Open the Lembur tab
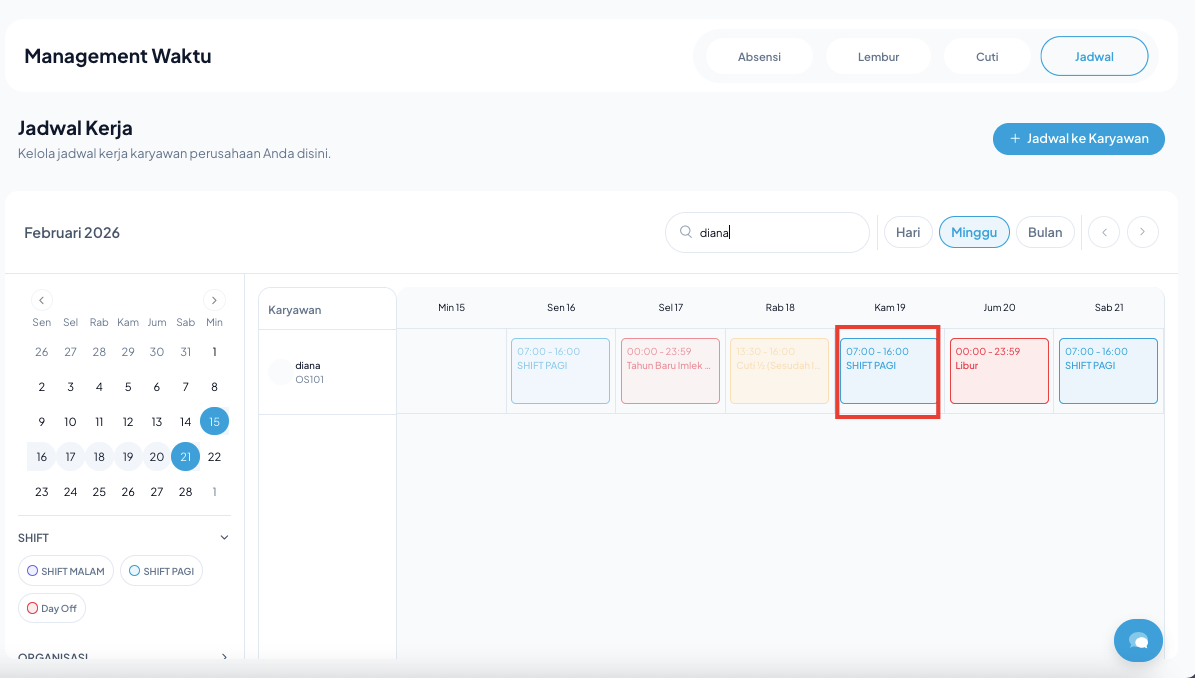Viewport: 1195px width, 678px height. point(878,56)
